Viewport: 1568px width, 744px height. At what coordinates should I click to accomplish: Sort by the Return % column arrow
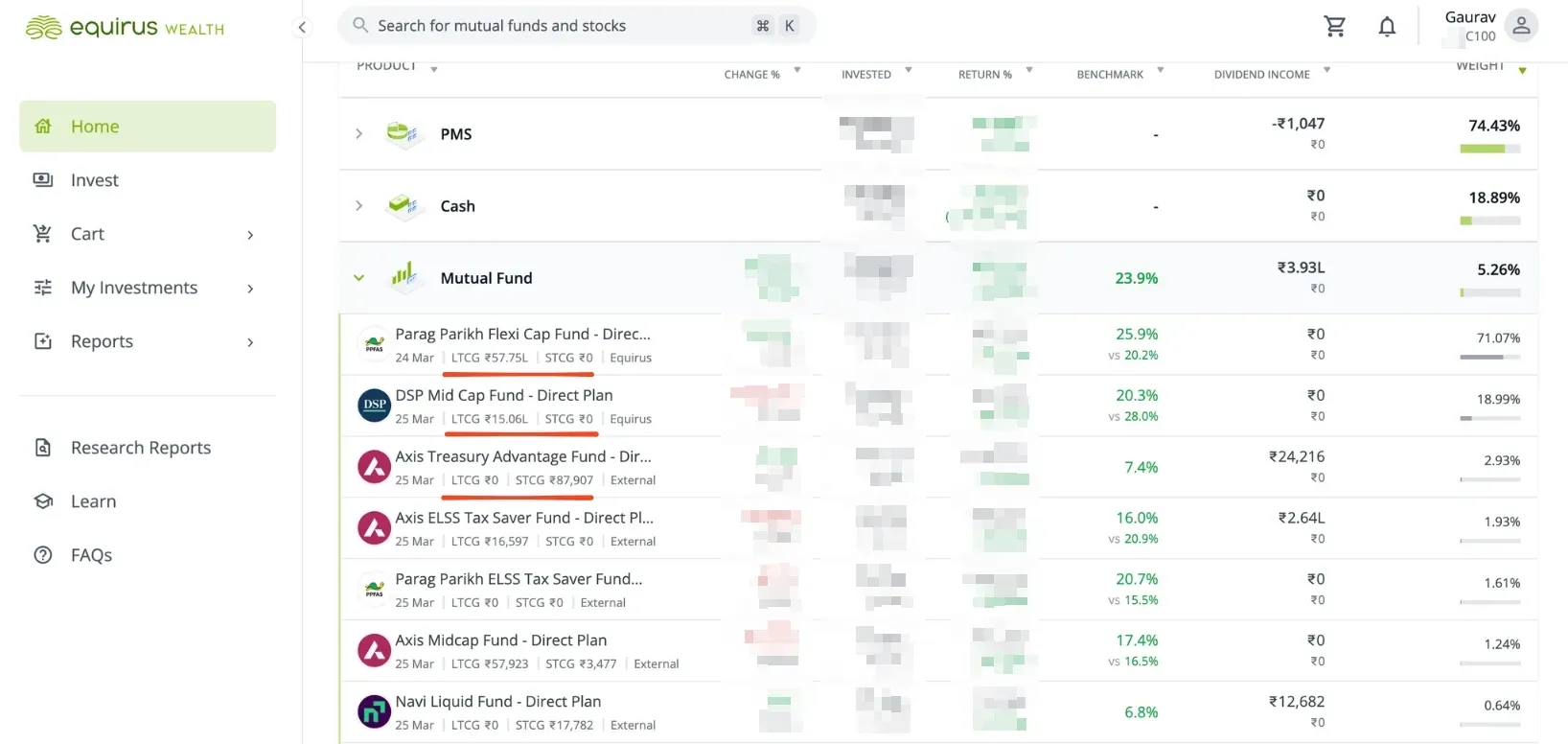point(1028,70)
